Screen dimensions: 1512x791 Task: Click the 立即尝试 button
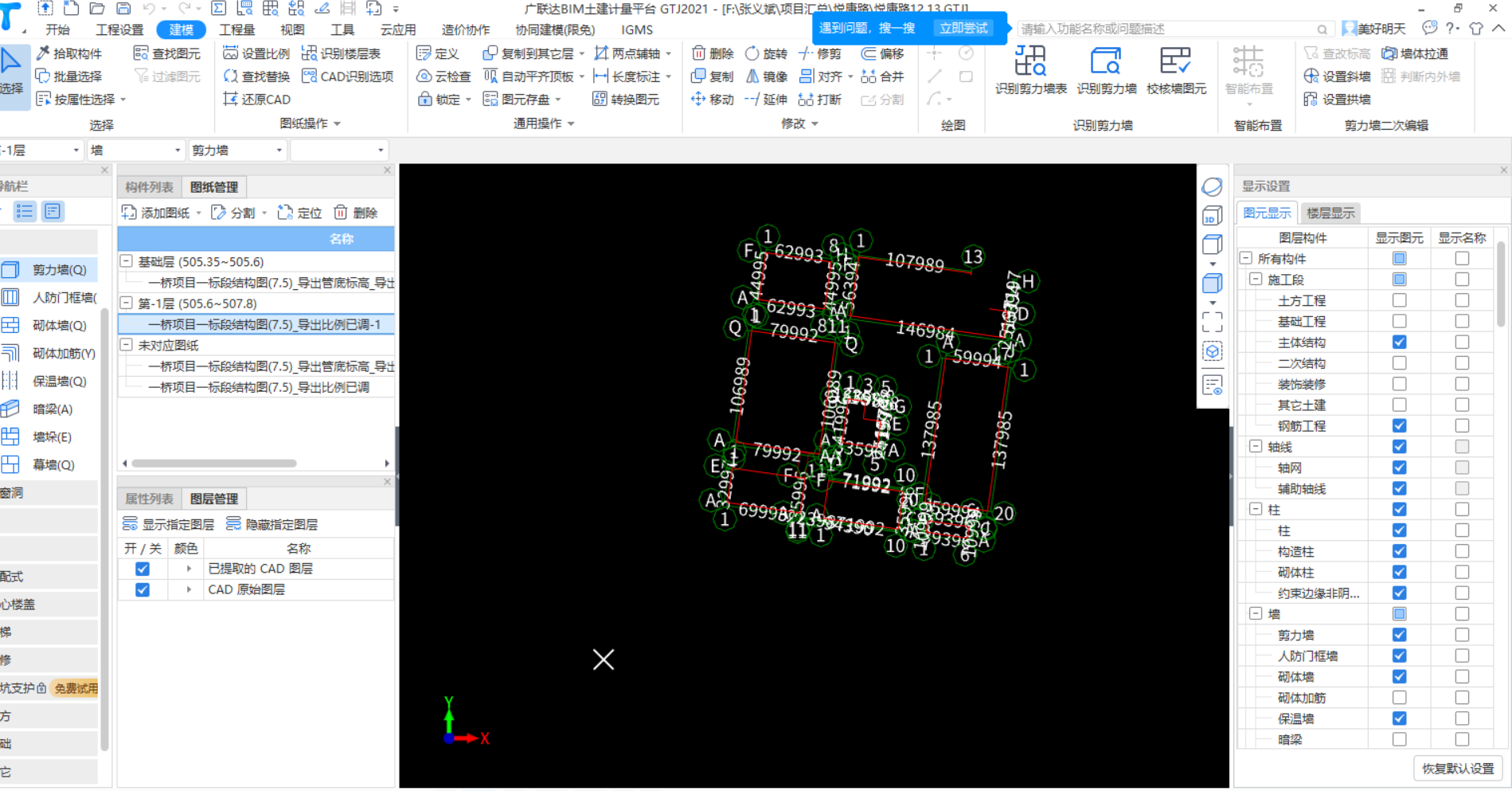pos(963,28)
